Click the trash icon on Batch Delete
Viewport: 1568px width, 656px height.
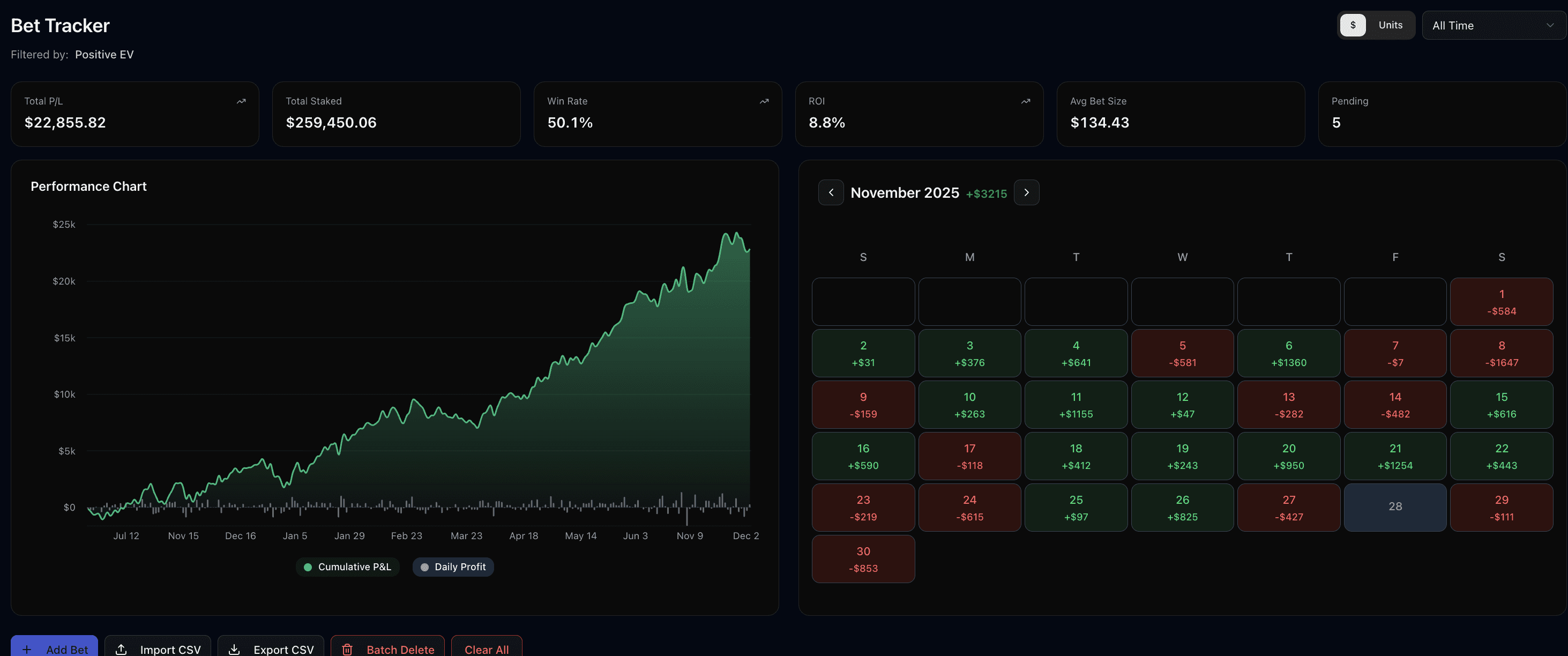348,648
